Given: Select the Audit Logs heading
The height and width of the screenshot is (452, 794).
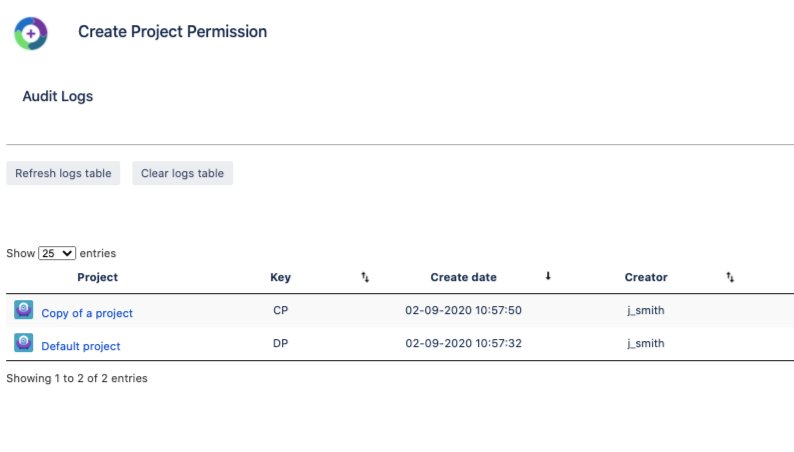Looking at the screenshot, I should pyautogui.click(x=58, y=97).
